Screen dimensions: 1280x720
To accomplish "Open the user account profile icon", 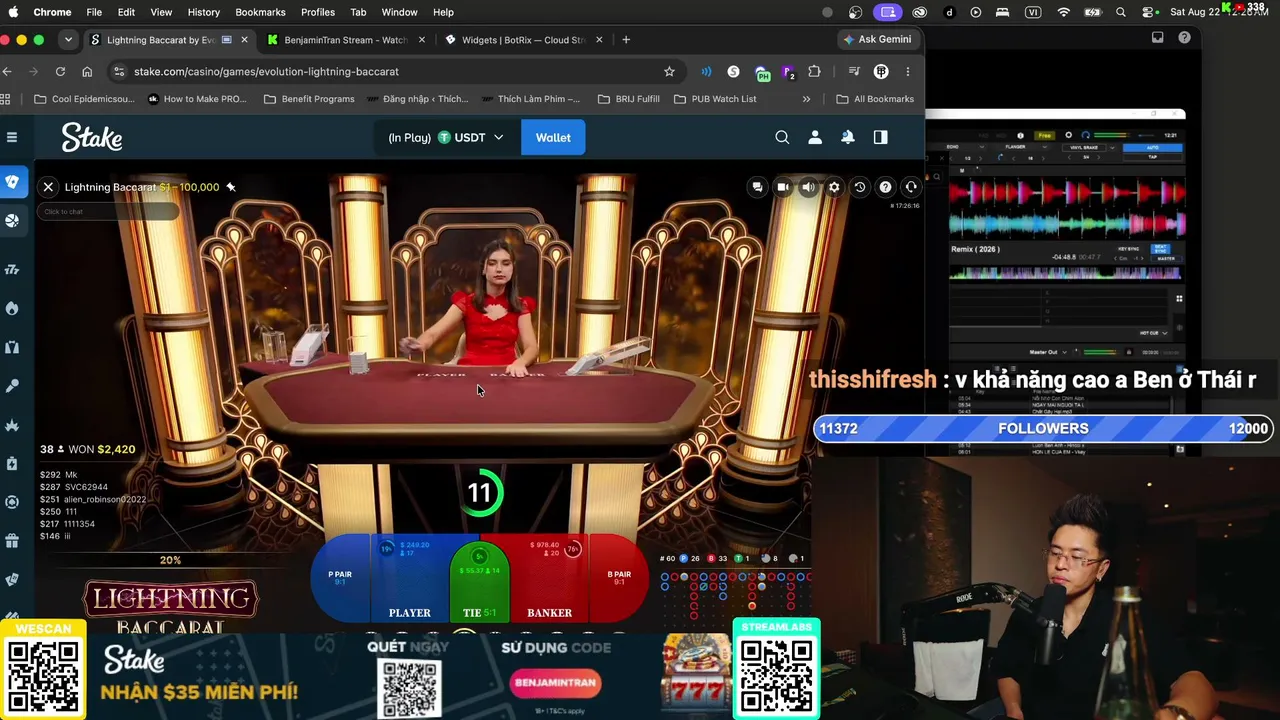I will pyautogui.click(x=815, y=137).
